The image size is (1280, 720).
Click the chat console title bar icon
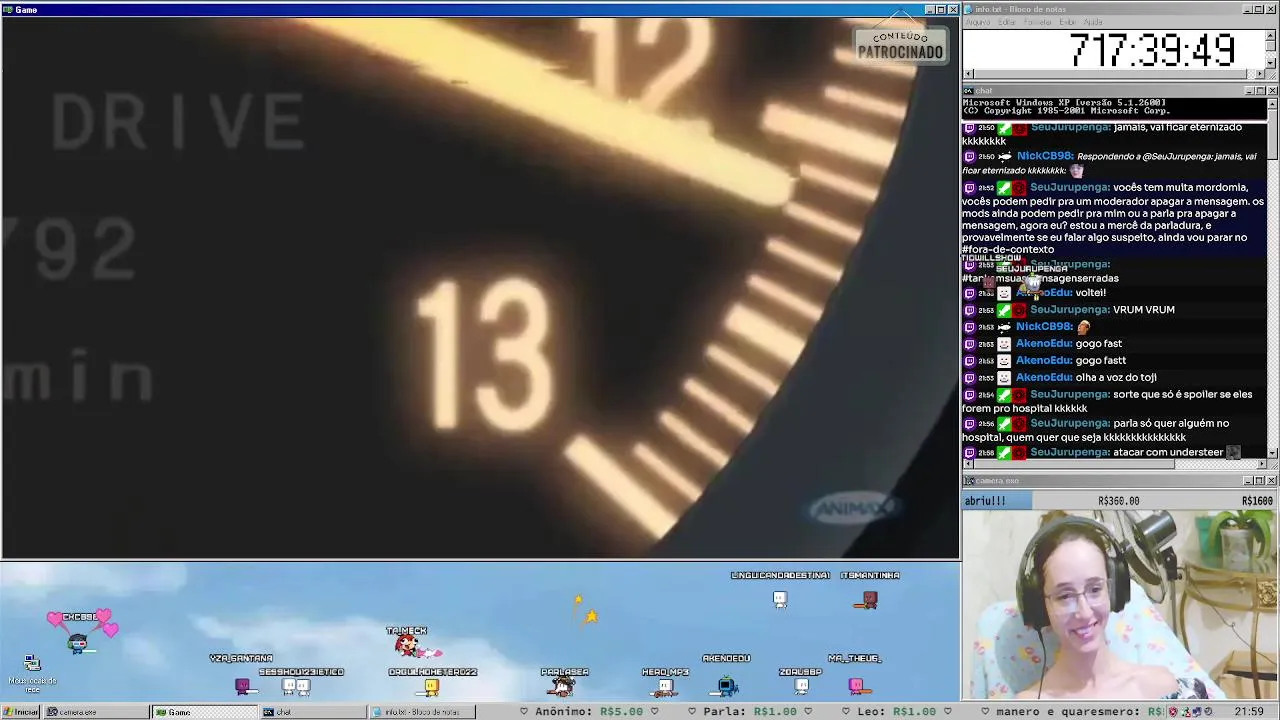coord(969,91)
